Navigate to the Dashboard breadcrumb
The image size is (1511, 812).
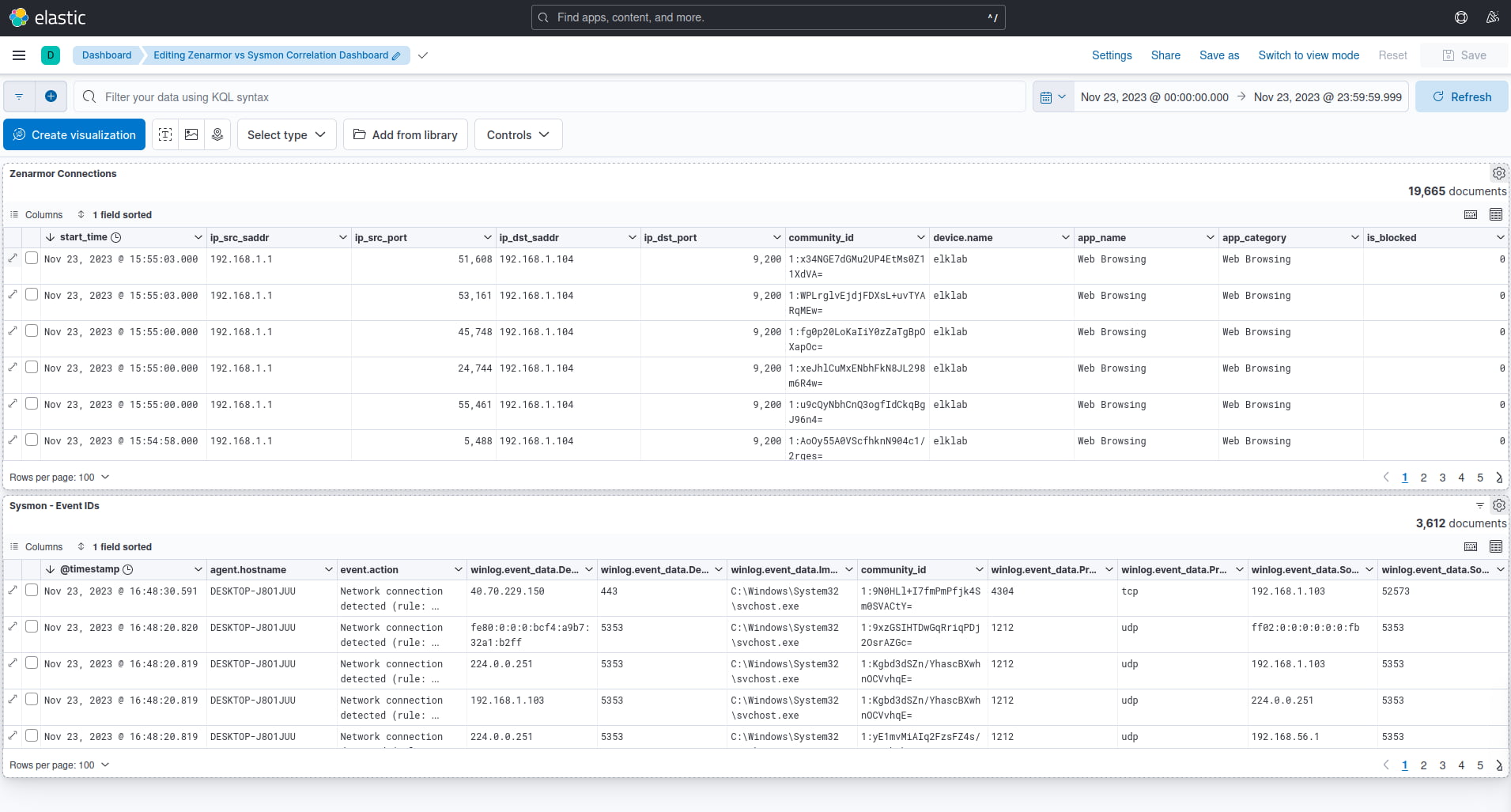(107, 55)
